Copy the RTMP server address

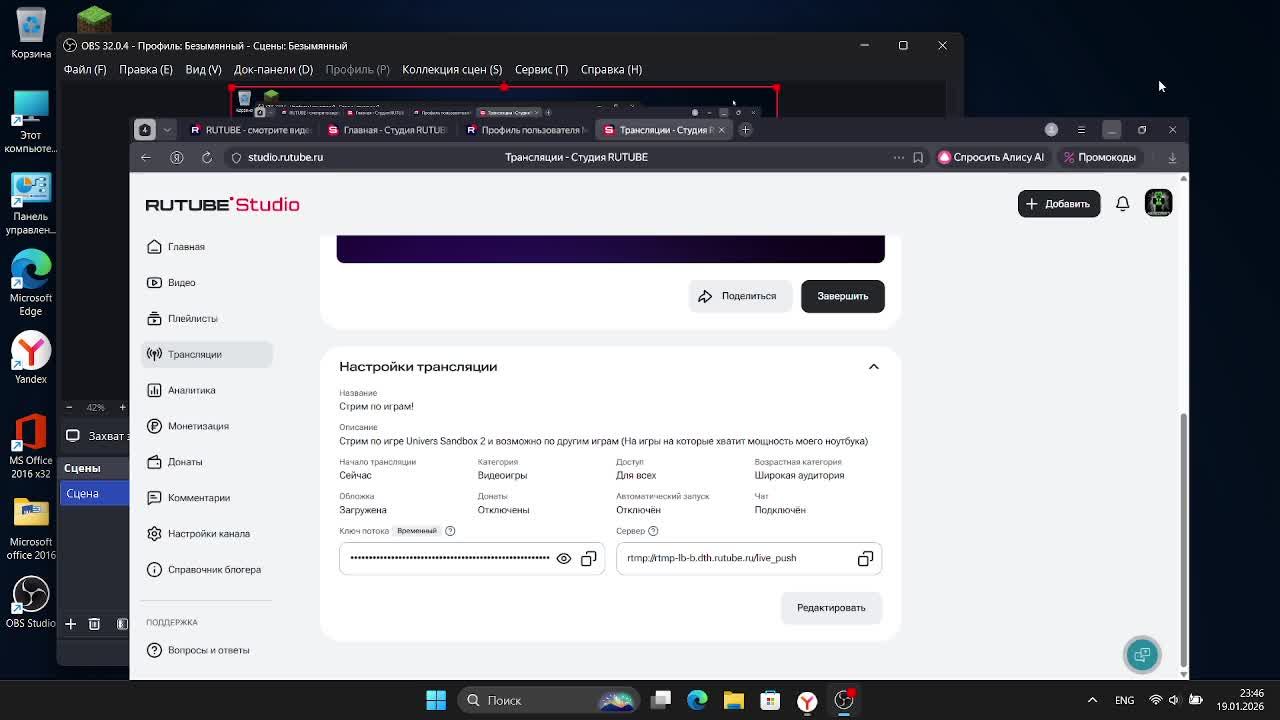point(865,559)
